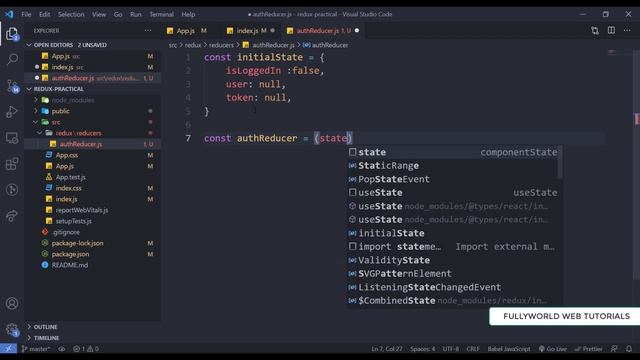Expand the public folder
This screenshot has width=640, height=360.
(93, 111)
